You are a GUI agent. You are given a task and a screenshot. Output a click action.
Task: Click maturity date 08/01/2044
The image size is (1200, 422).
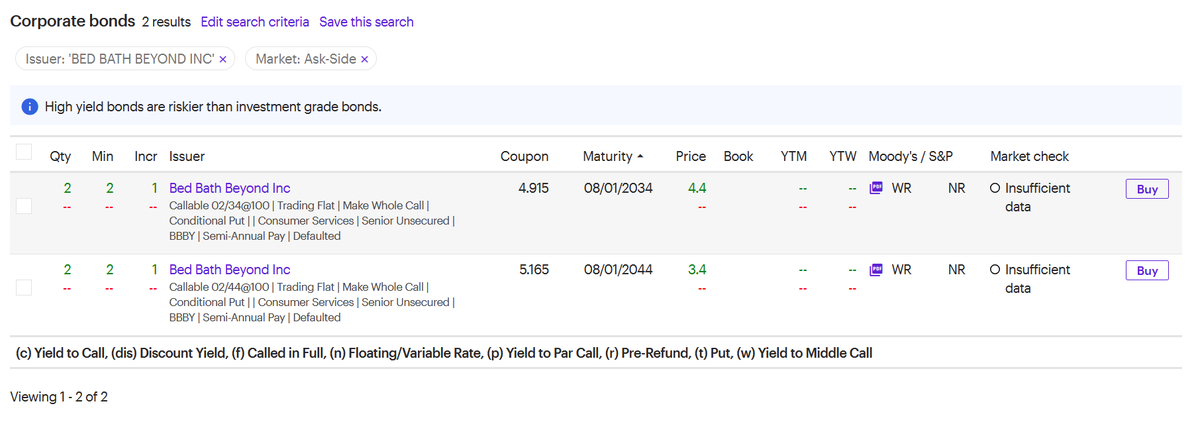click(617, 269)
